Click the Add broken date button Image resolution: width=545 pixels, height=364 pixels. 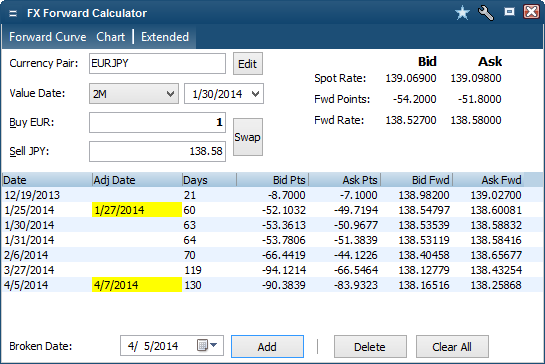(x=267, y=346)
